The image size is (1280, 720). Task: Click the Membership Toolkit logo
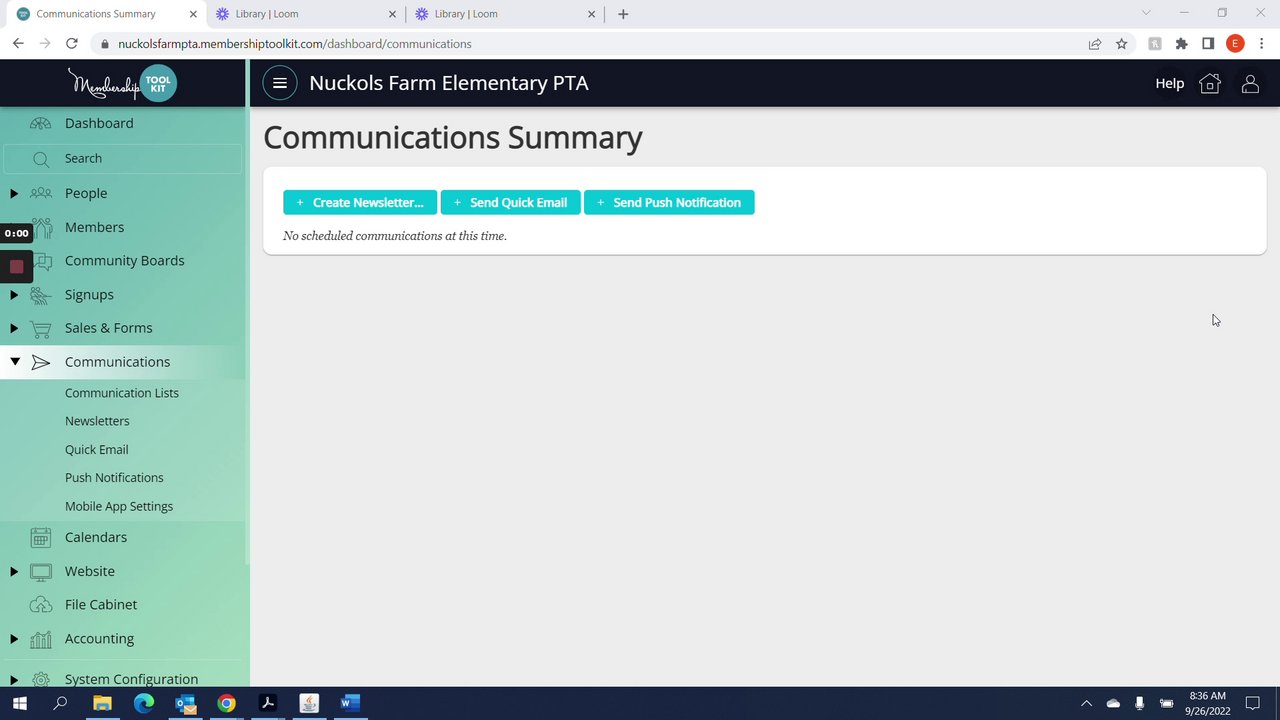(x=122, y=83)
